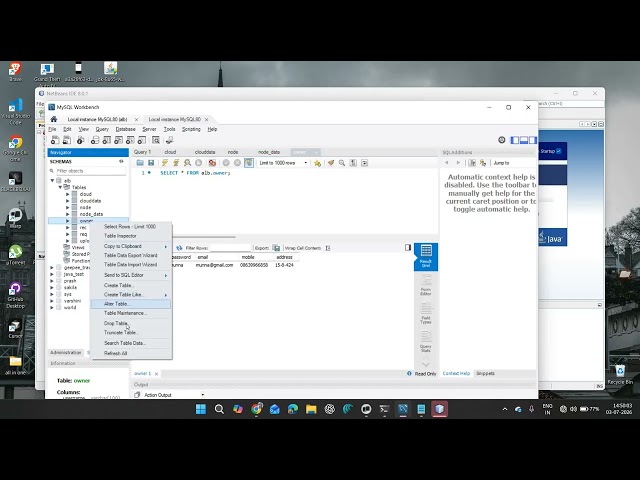640x480 pixels.
Task: Switch to the clouddata query tab
Action: [x=205, y=152]
